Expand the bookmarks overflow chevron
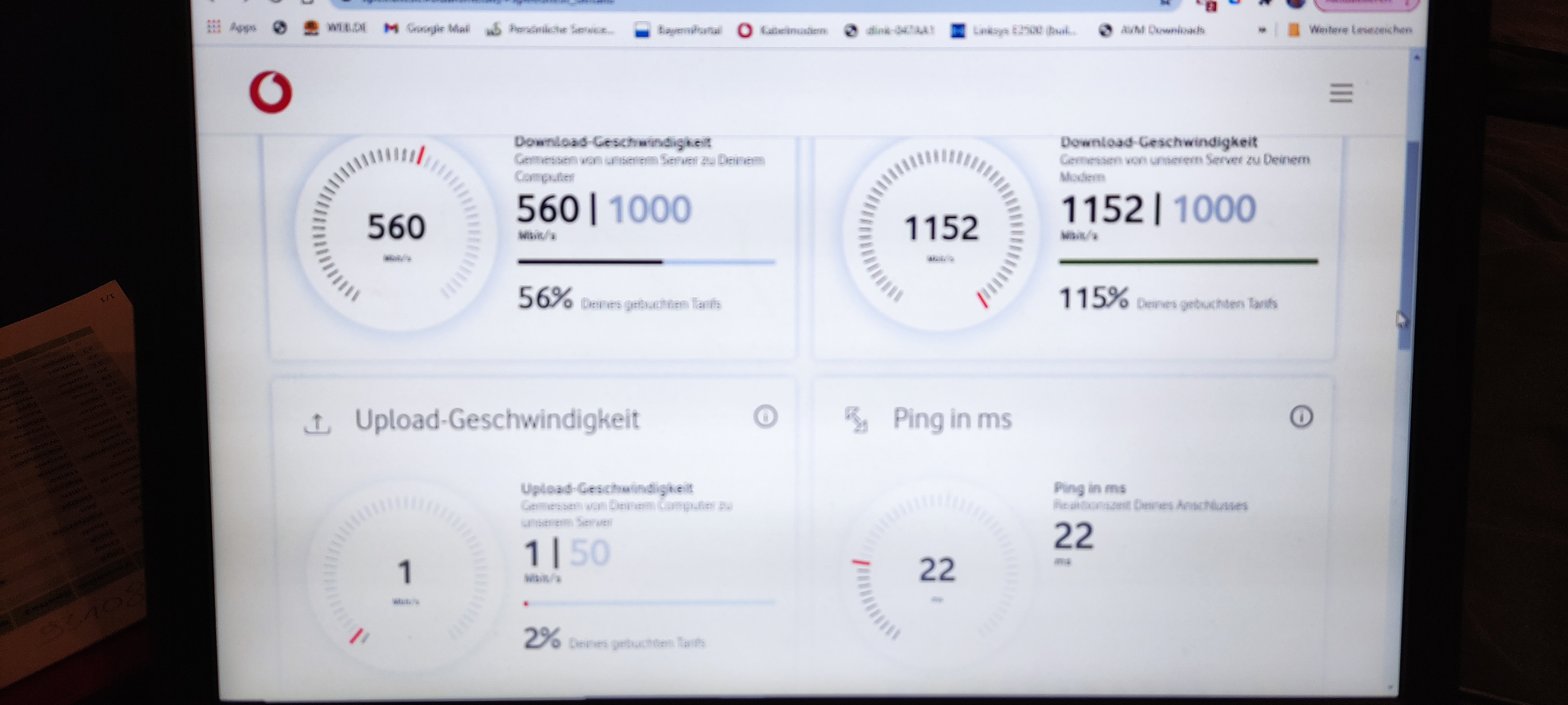Image resolution: width=1568 pixels, height=705 pixels. (1262, 30)
